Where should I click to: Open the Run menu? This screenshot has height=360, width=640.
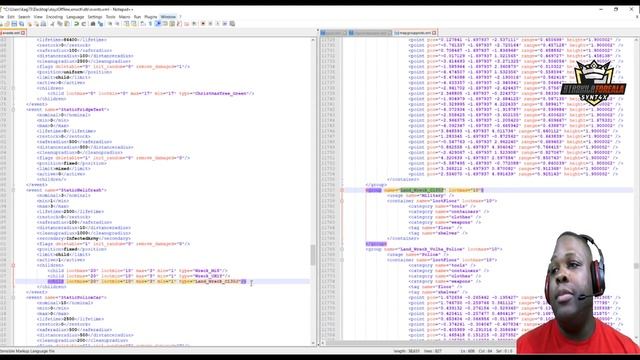(137, 17)
